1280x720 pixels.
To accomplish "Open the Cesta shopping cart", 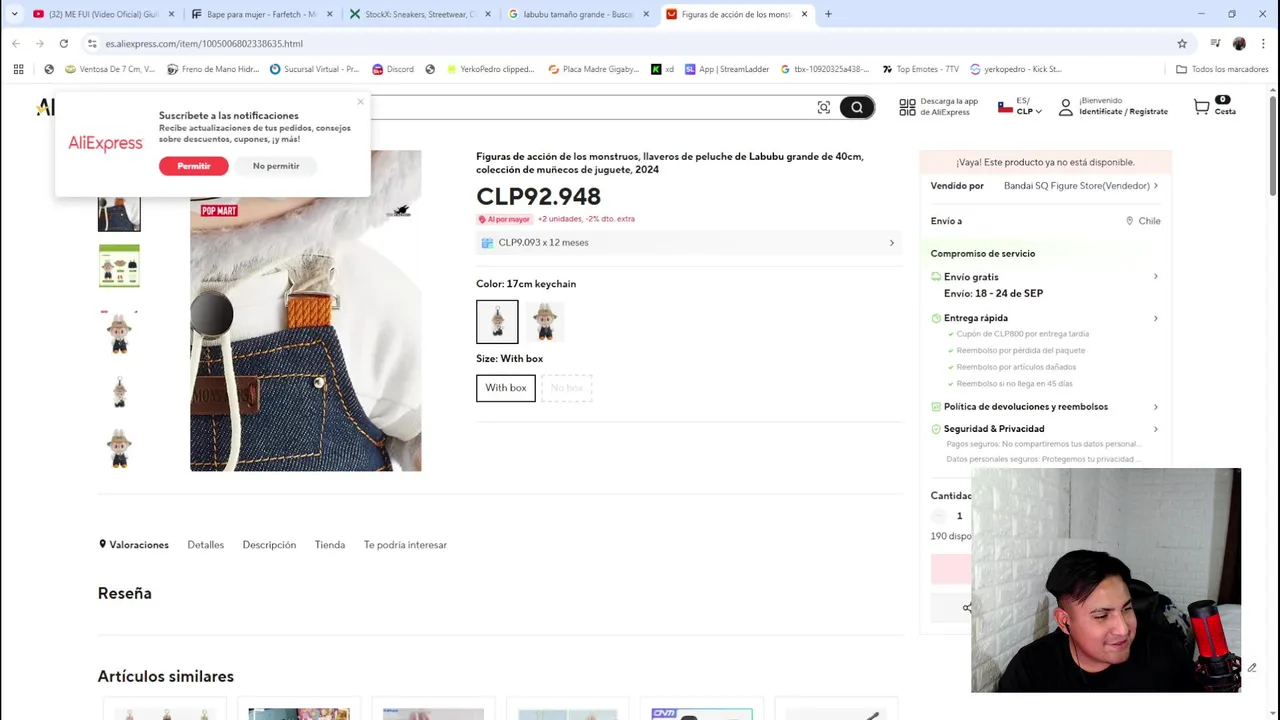I will (1214, 106).
